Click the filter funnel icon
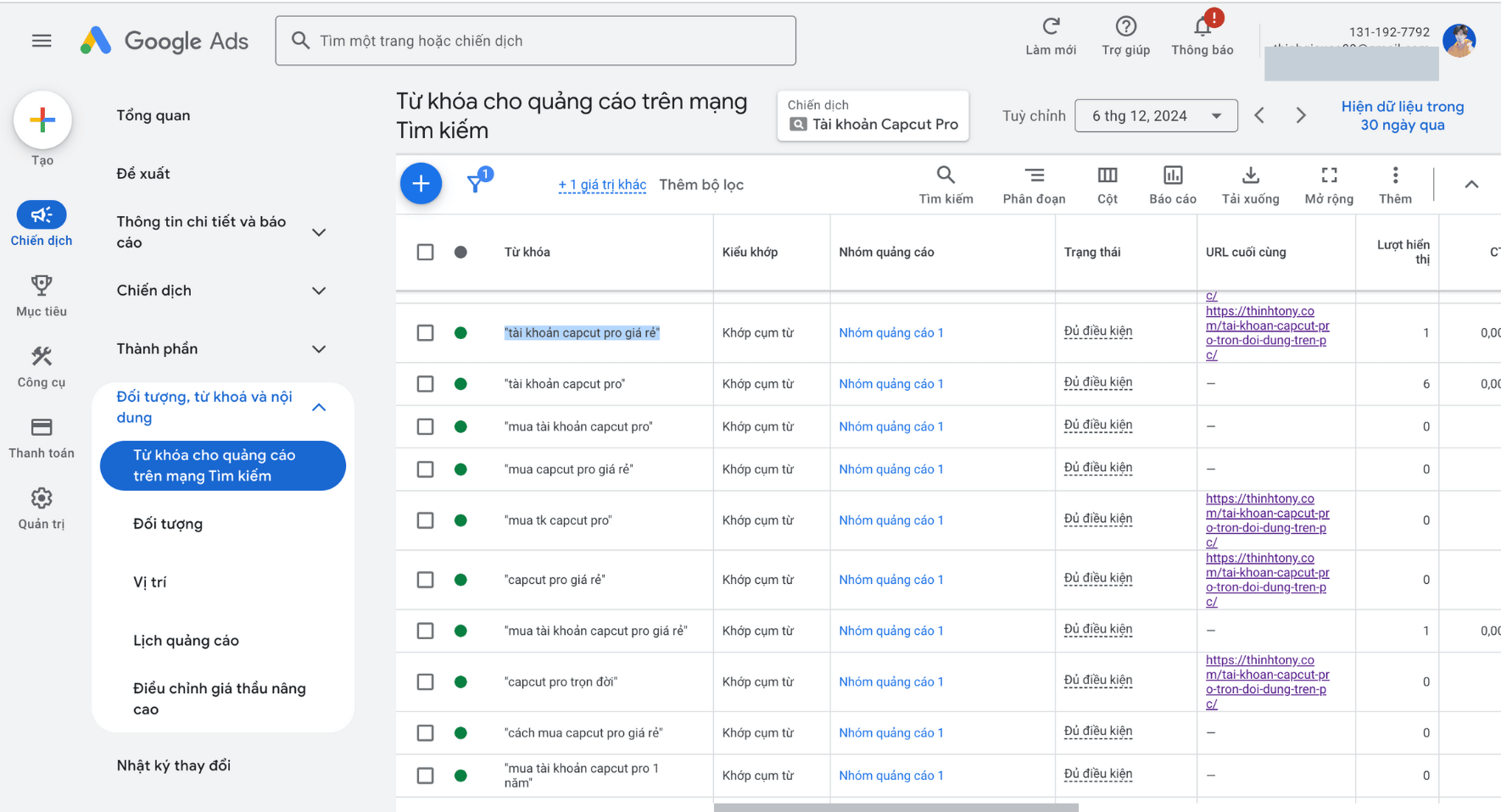 (x=477, y=183)
